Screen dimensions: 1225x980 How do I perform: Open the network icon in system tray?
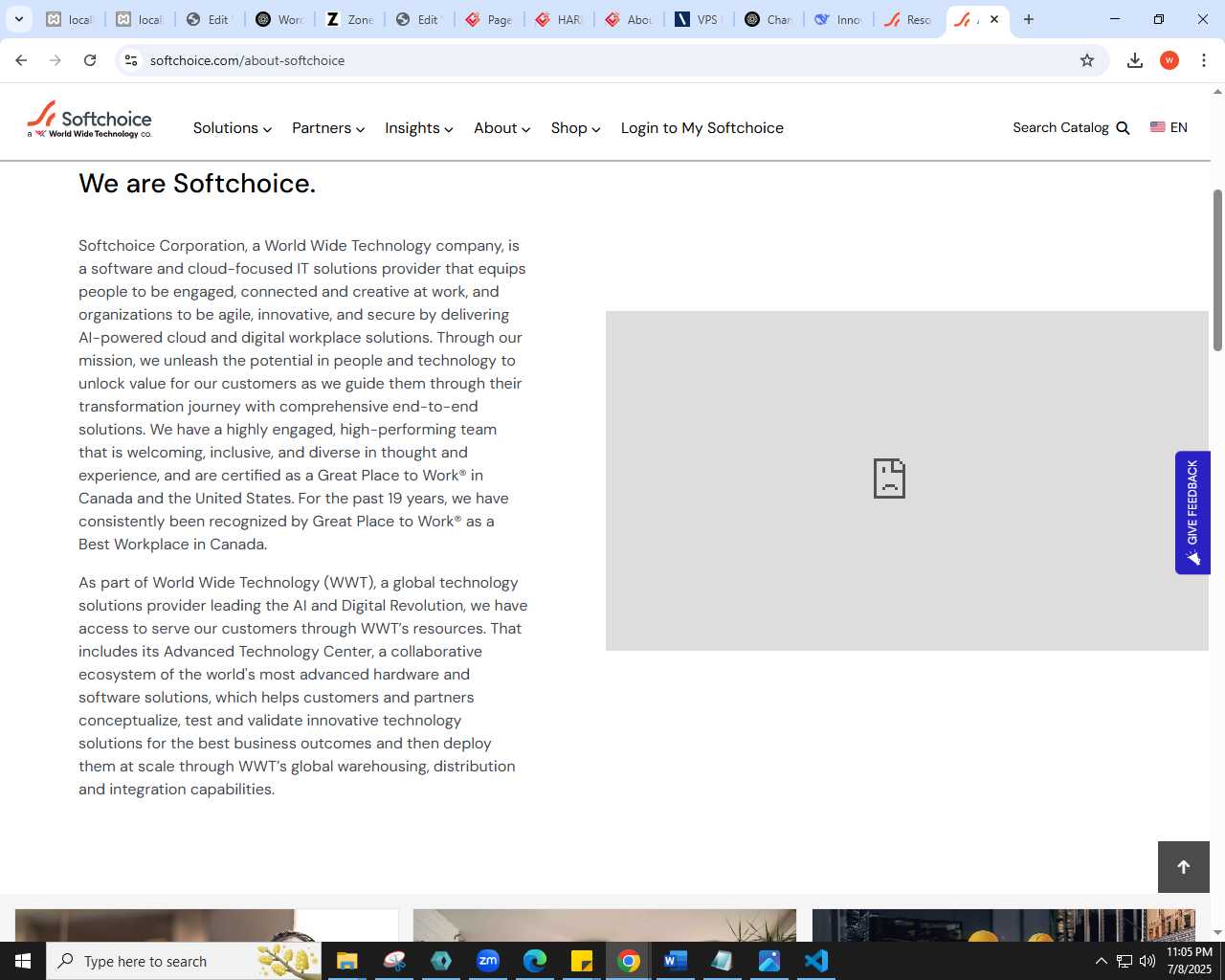coord(1125,961)
